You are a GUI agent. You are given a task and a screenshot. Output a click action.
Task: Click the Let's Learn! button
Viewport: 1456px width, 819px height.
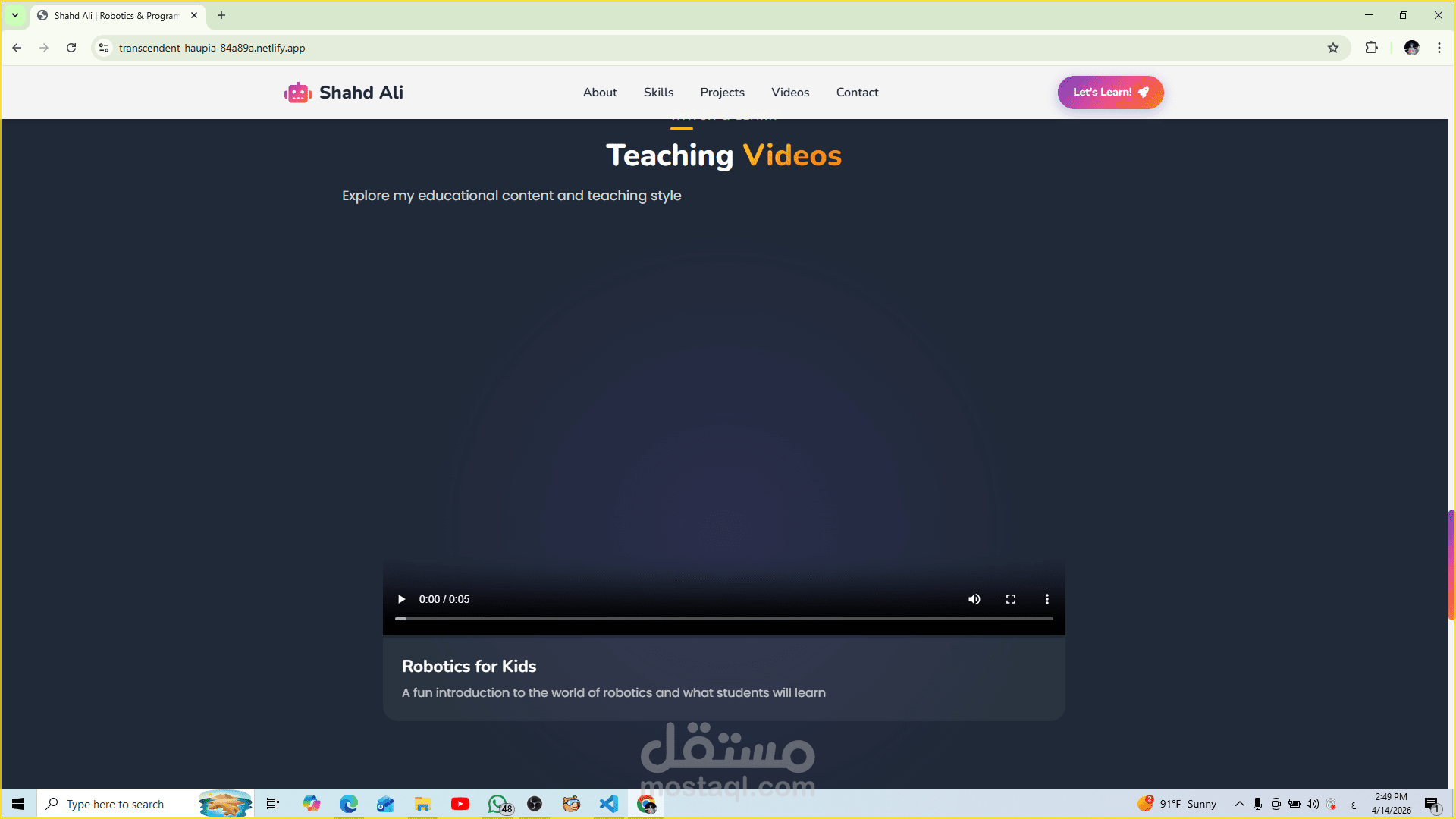pos(1111,93)
